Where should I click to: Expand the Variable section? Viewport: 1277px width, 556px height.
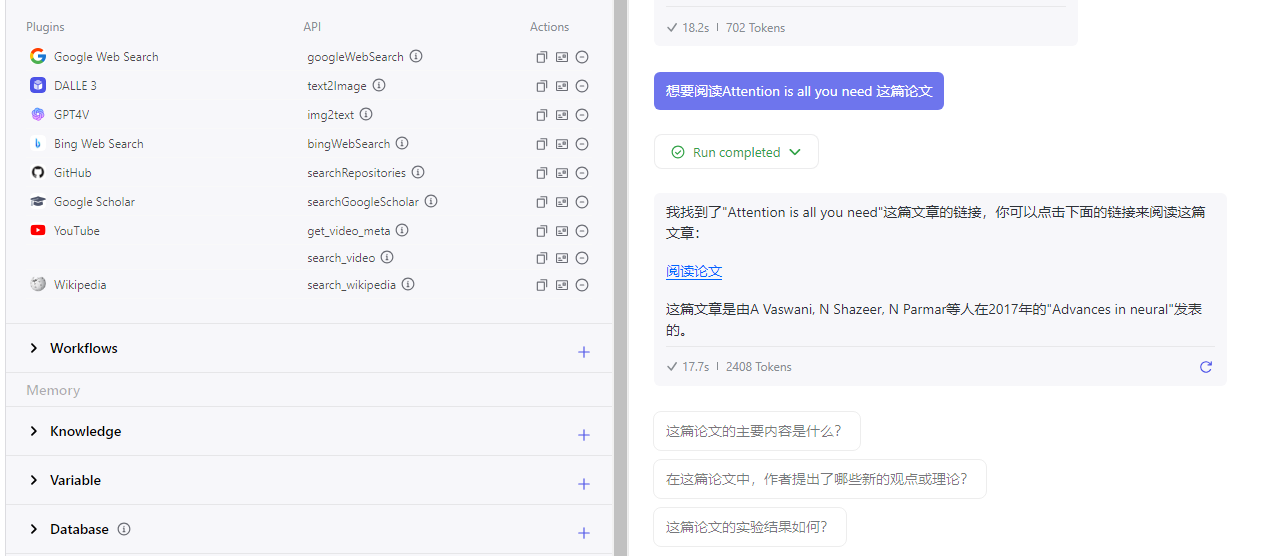(34, 480)
